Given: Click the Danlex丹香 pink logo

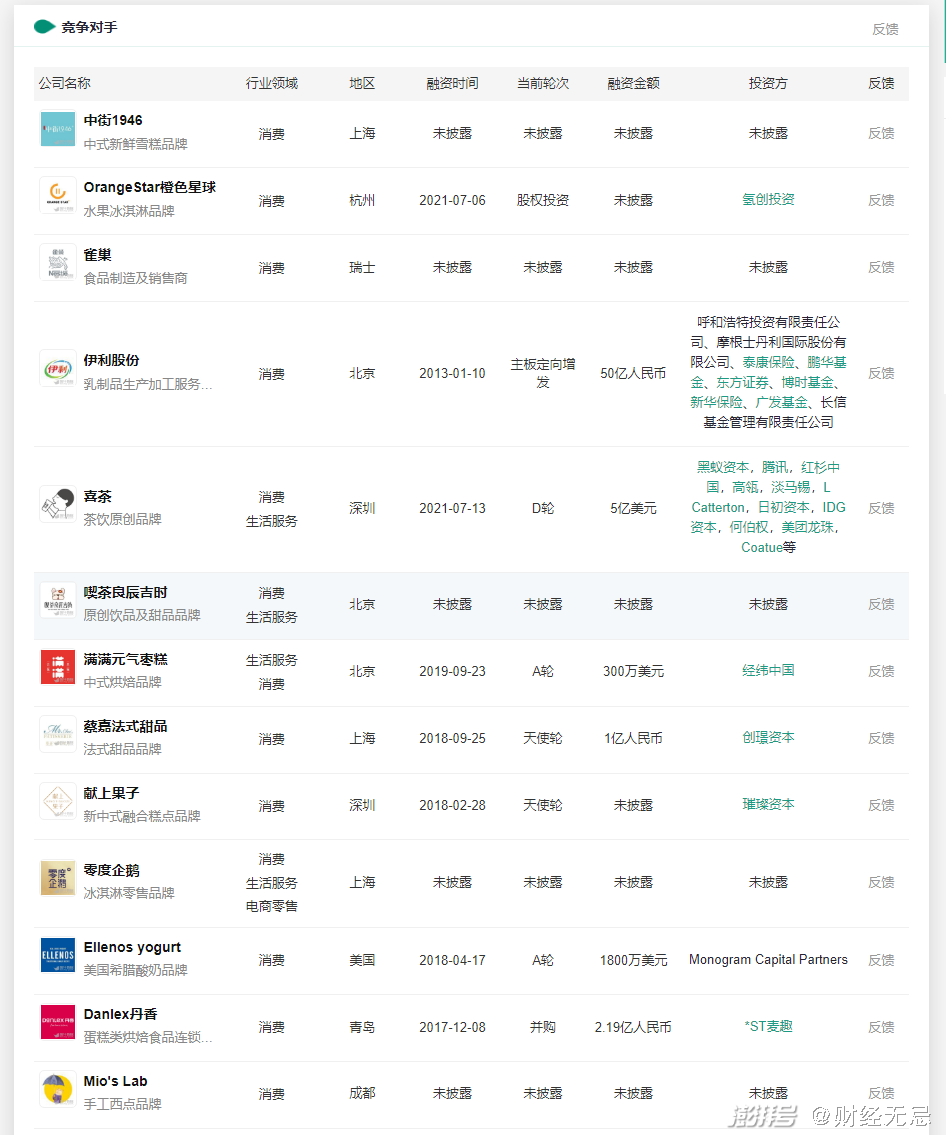Looking at the screenshot, I should coord(58,1024).
